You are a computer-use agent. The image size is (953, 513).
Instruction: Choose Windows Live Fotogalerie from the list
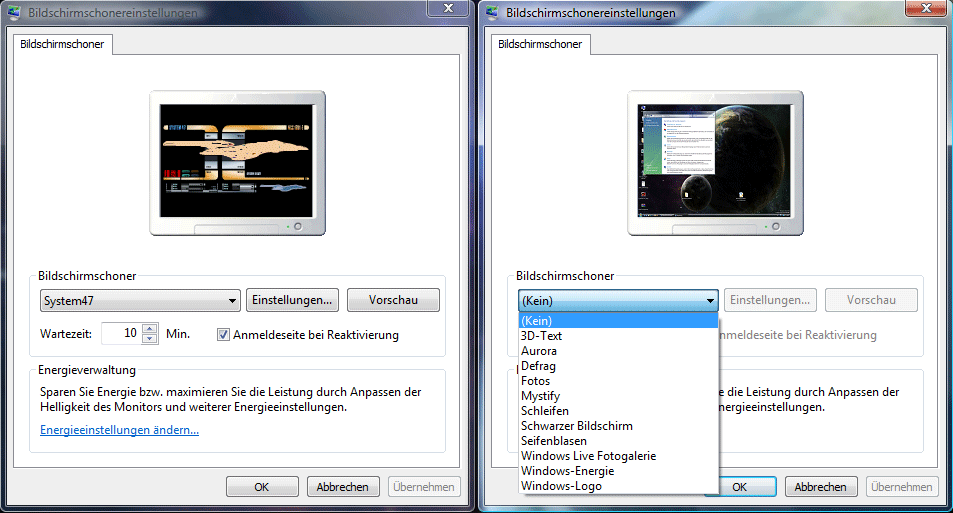click(x=618, y=456)
